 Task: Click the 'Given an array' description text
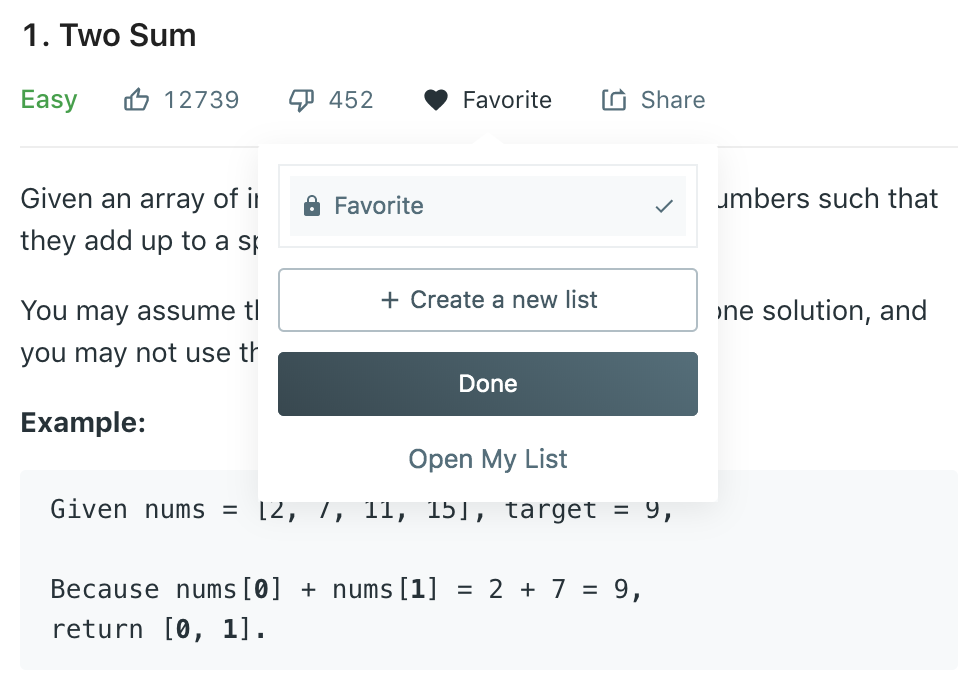pos(130,198)
